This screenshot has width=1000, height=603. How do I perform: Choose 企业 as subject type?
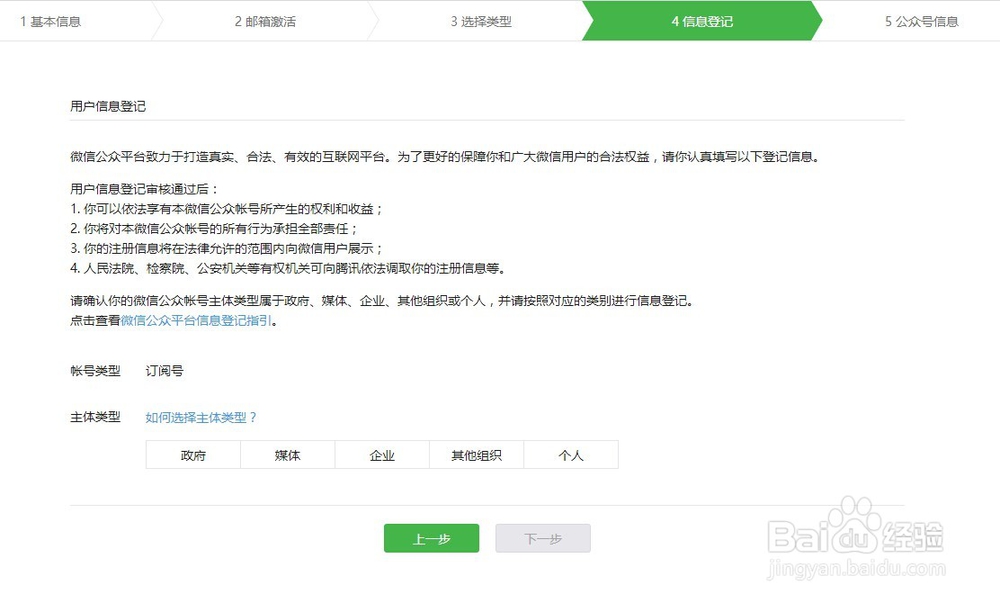pyautogui.click(x=382, y=455)
